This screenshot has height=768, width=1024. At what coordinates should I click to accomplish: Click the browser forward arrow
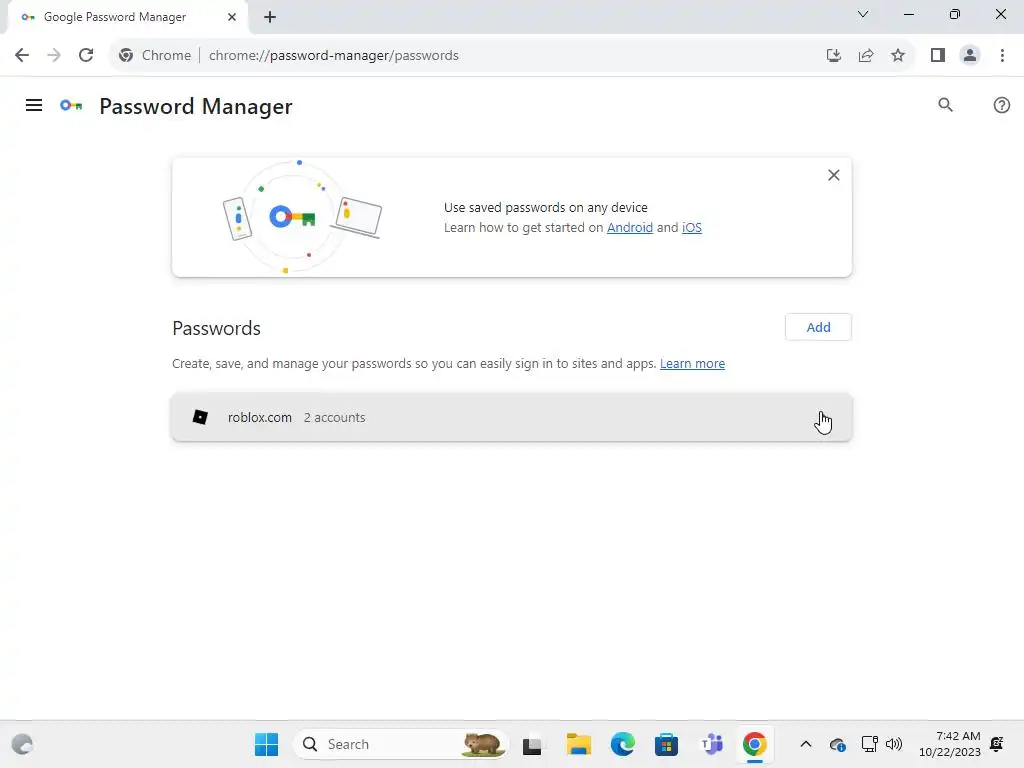coord(54,55)
